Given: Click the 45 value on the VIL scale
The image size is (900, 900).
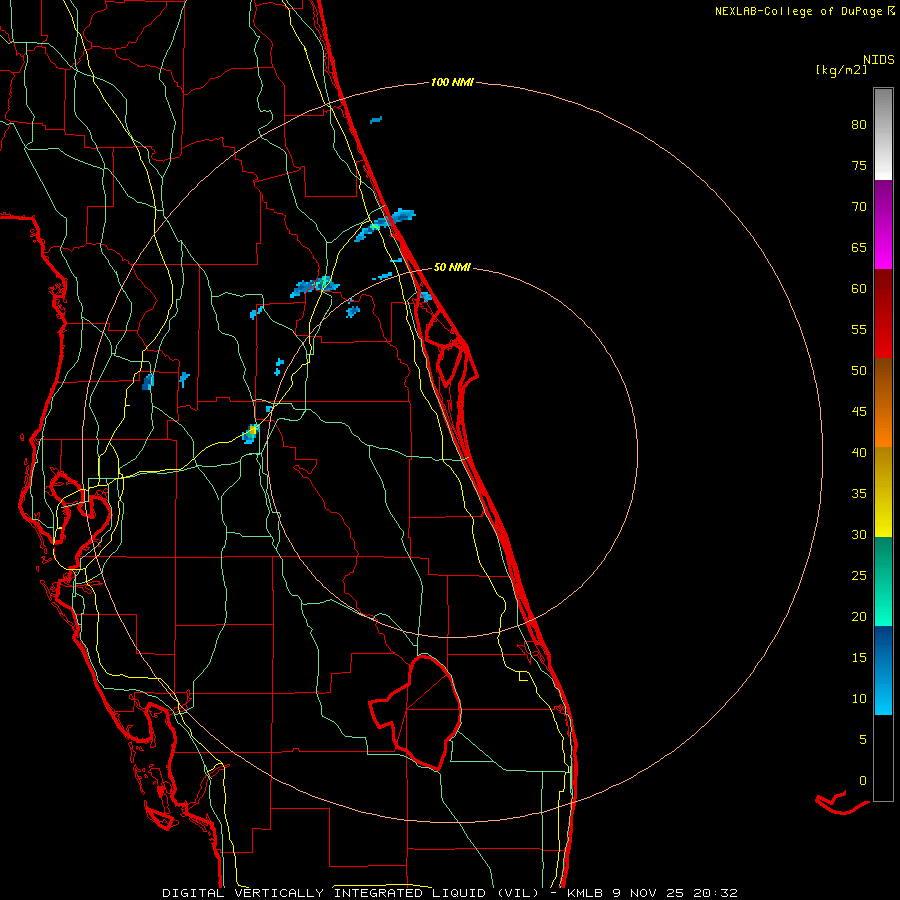Looking at the screenshot, I should (x=859, y=412).
